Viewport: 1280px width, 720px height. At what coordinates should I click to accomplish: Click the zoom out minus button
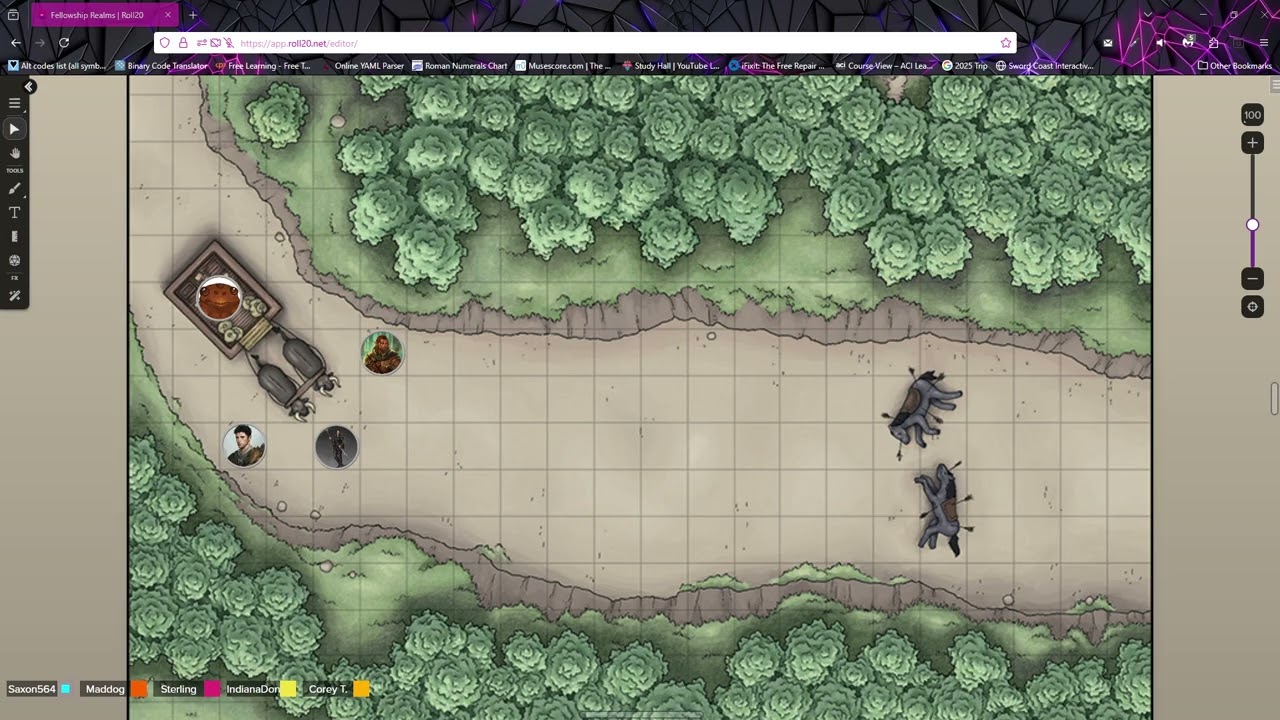point(1252,278)
